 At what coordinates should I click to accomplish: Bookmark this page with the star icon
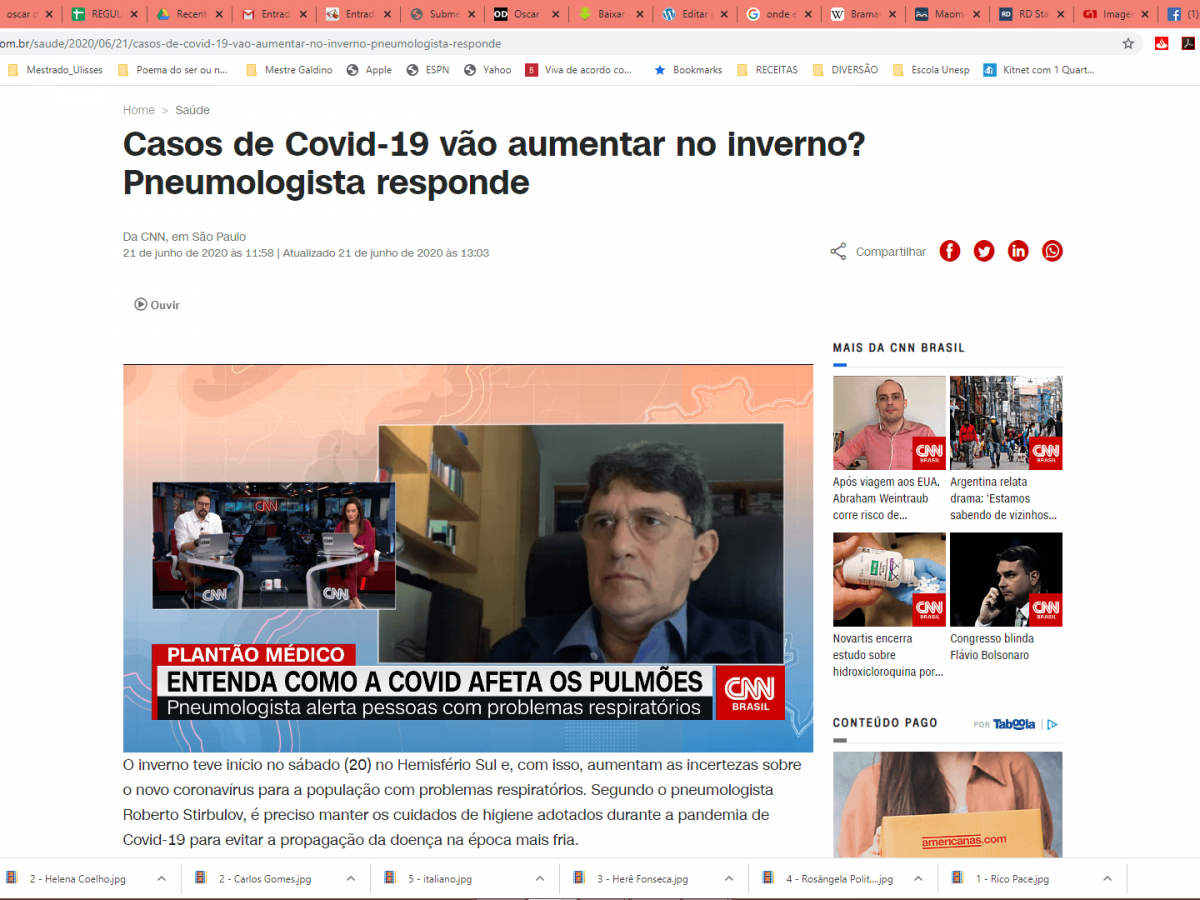click(1128, 44)
